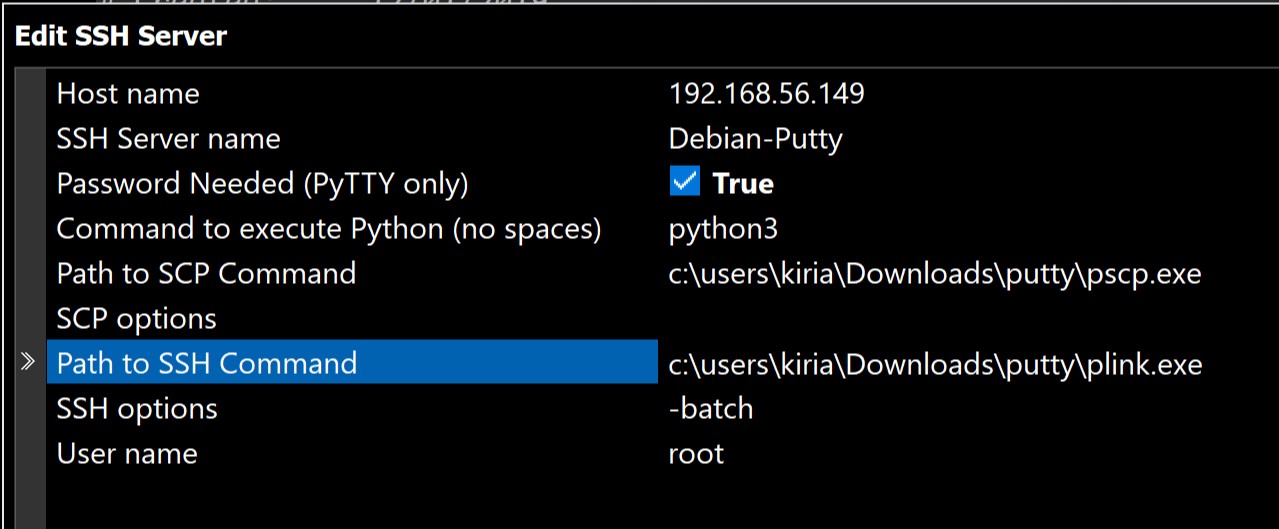
Task: Toggle the Password Needed checkbox
Action: click(685, 183)
